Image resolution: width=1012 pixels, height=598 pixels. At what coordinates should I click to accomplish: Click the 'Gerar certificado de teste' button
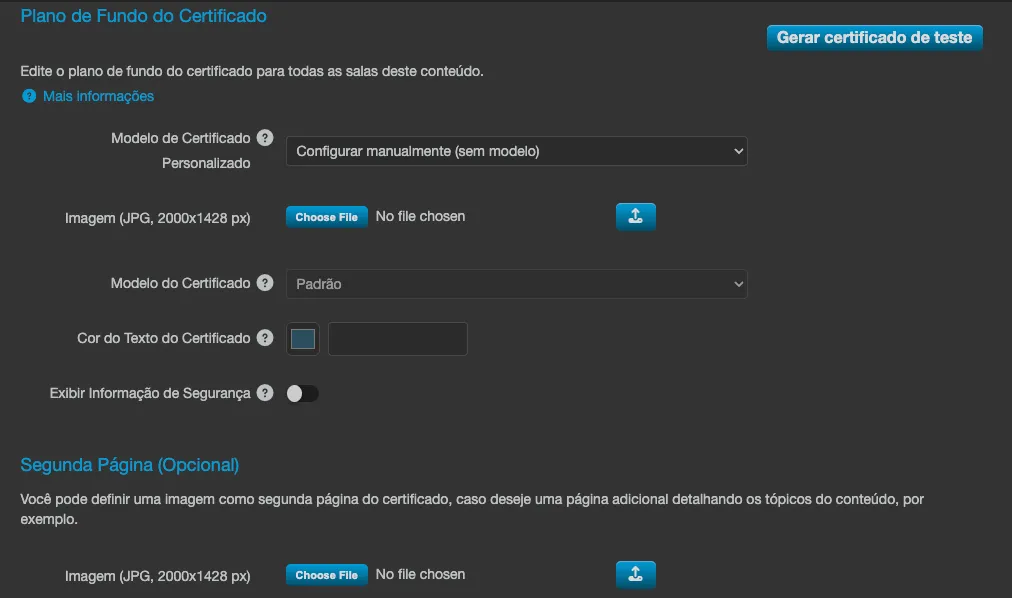click(x=875, y=37)
